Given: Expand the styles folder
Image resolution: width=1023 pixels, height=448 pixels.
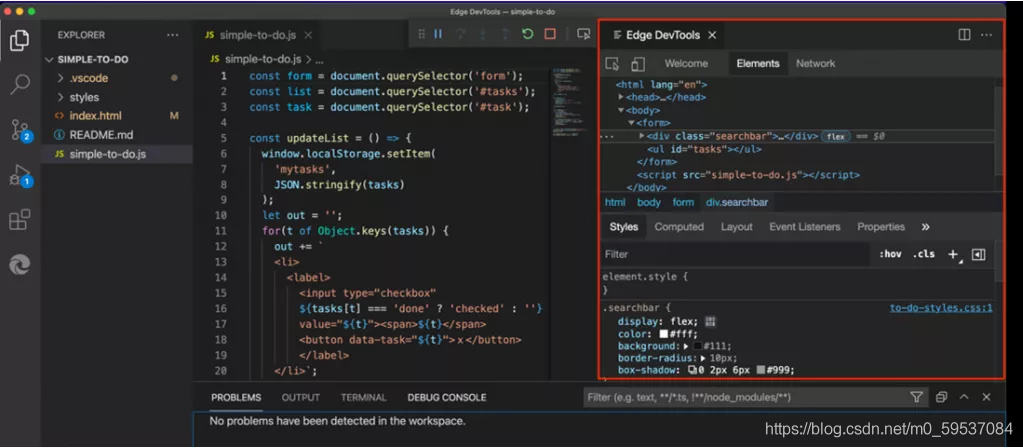Looking at the screenshot, I should [x=60, y=97].
